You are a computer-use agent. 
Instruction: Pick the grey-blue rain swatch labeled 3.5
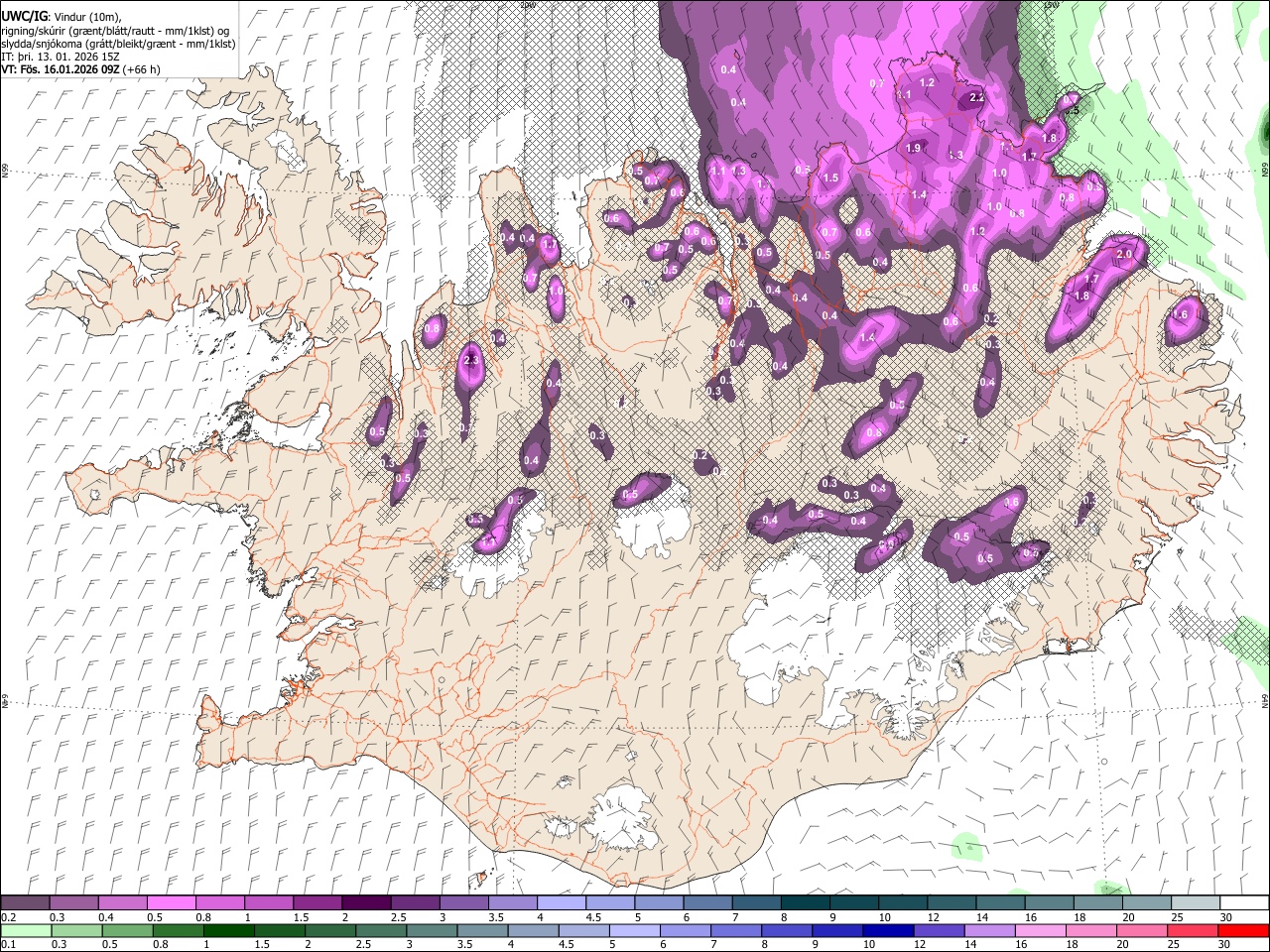pos(482,930)
